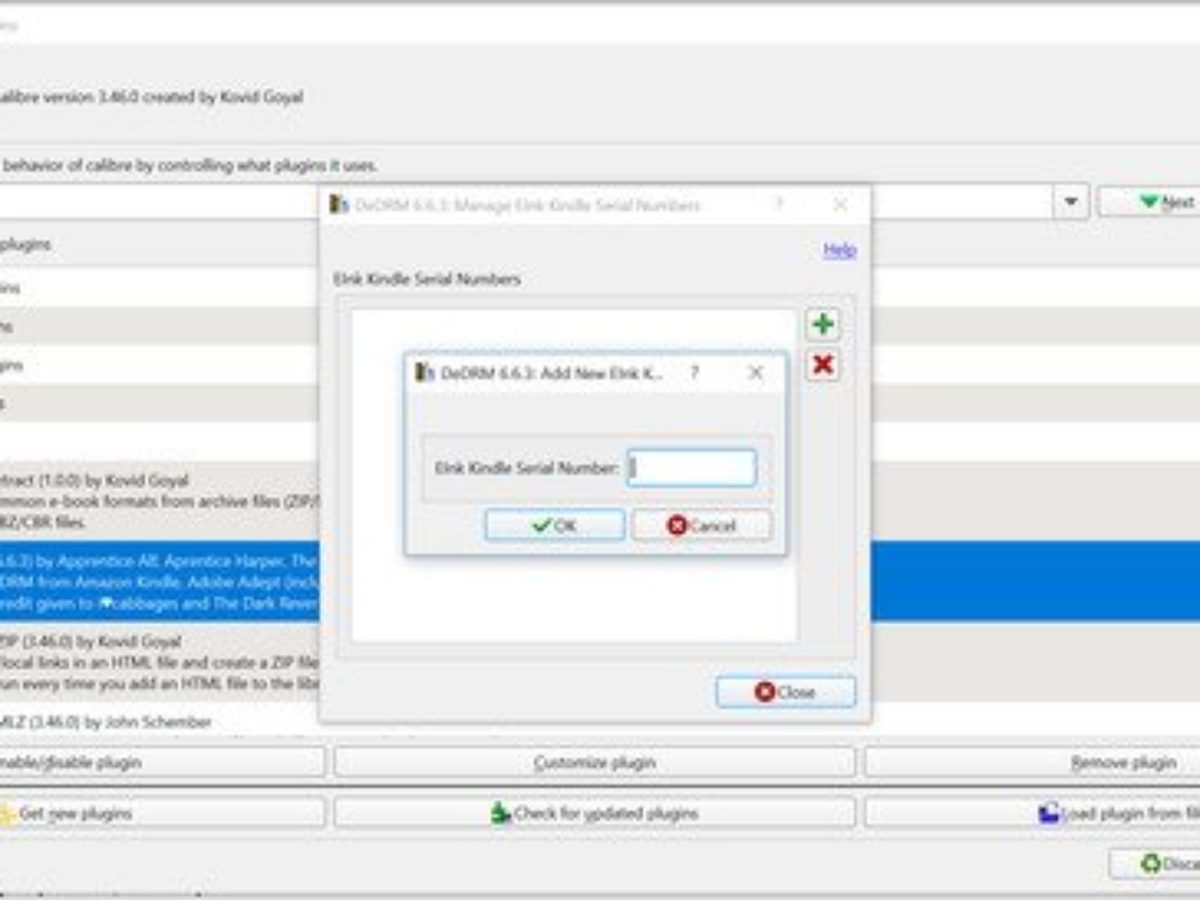Select the Extract (1.0.0) by Kovid Goyal plugin

159,501
